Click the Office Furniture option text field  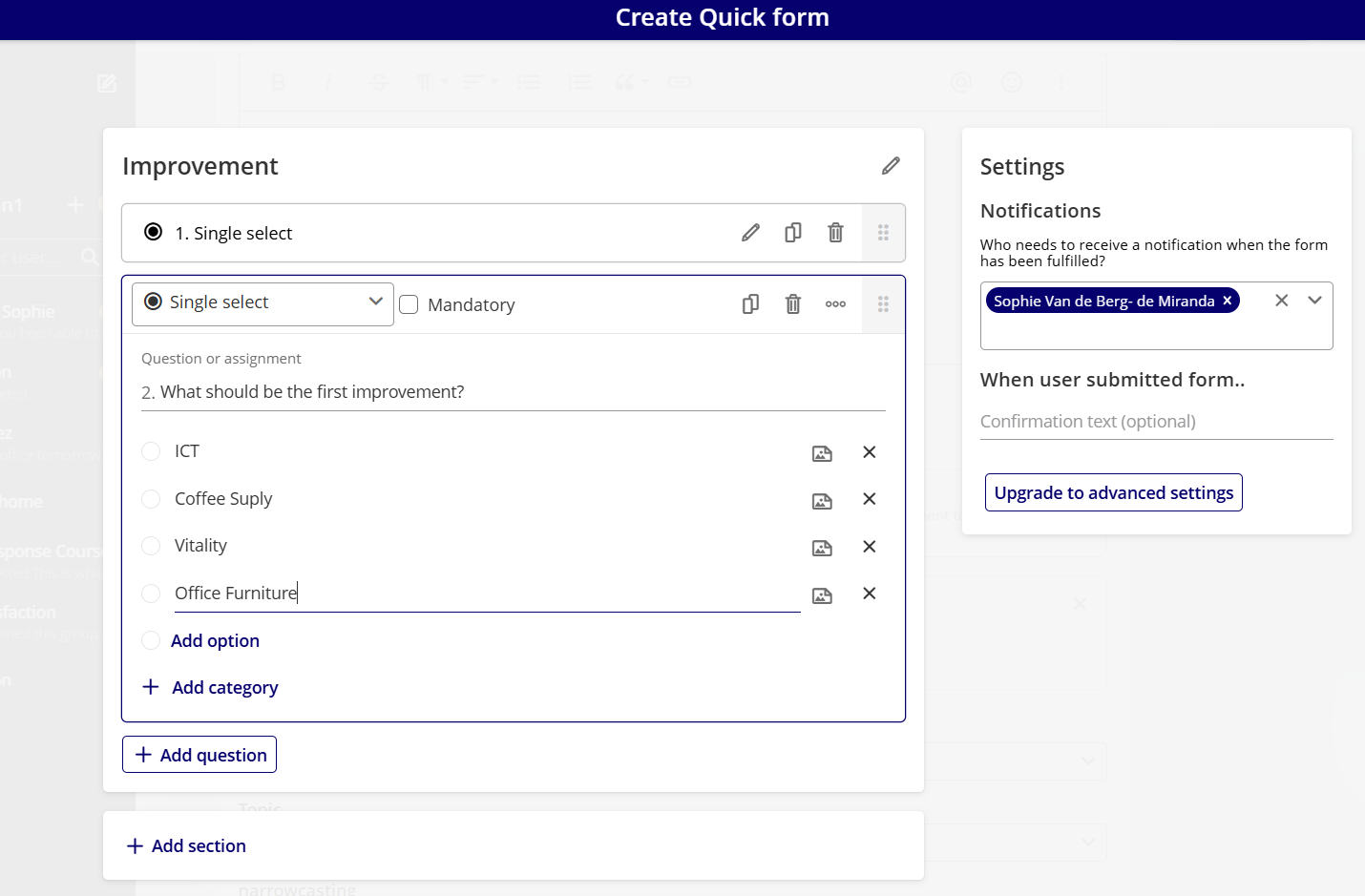(x=487, y=594)
